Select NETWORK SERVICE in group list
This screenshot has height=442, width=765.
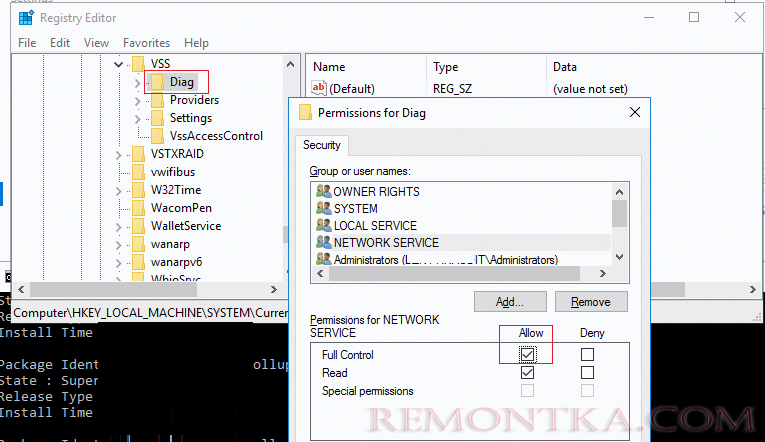pyautogui.click(x=461, y=242)
